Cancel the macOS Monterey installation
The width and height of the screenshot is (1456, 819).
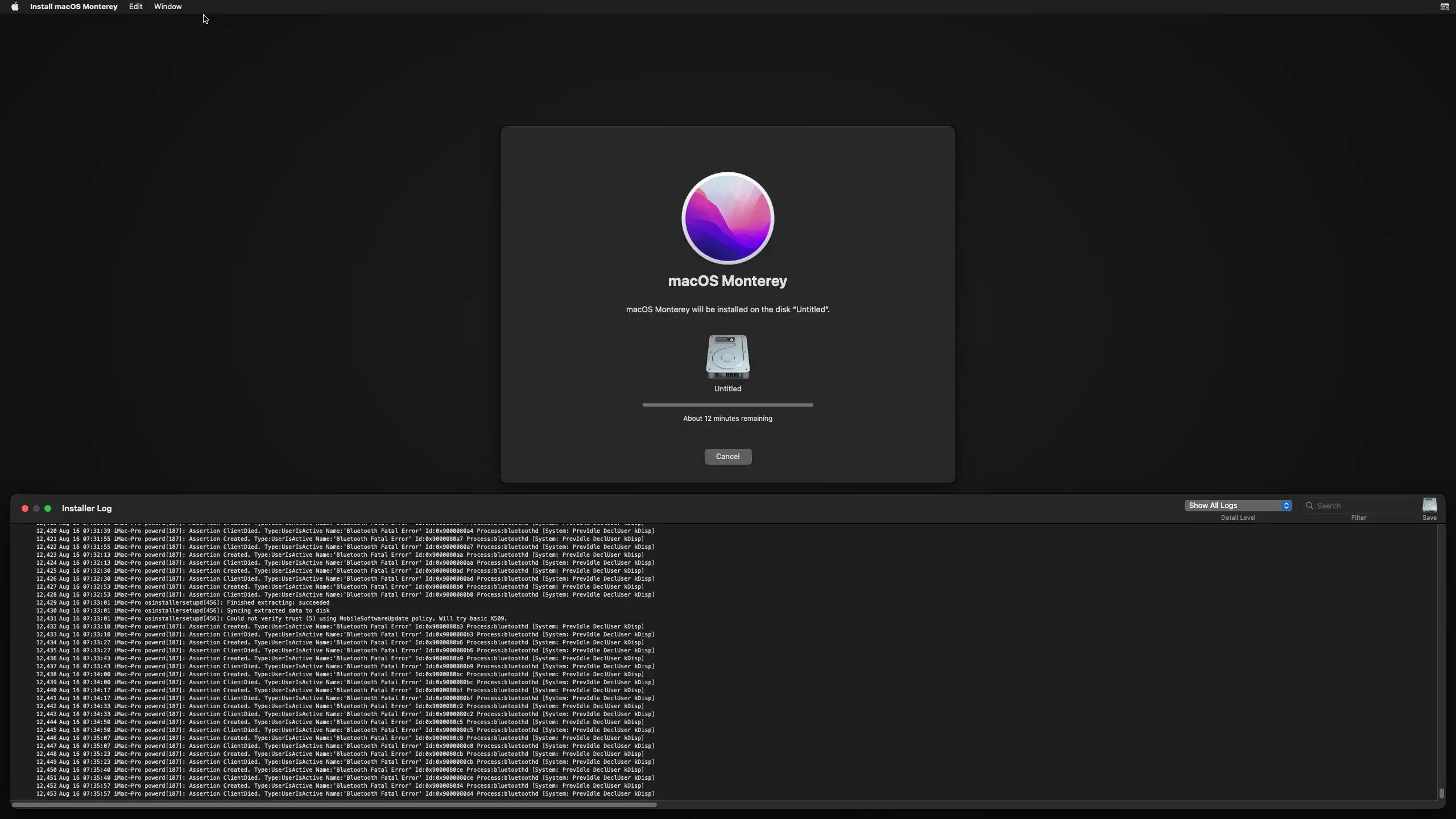(x=727, y=457)
